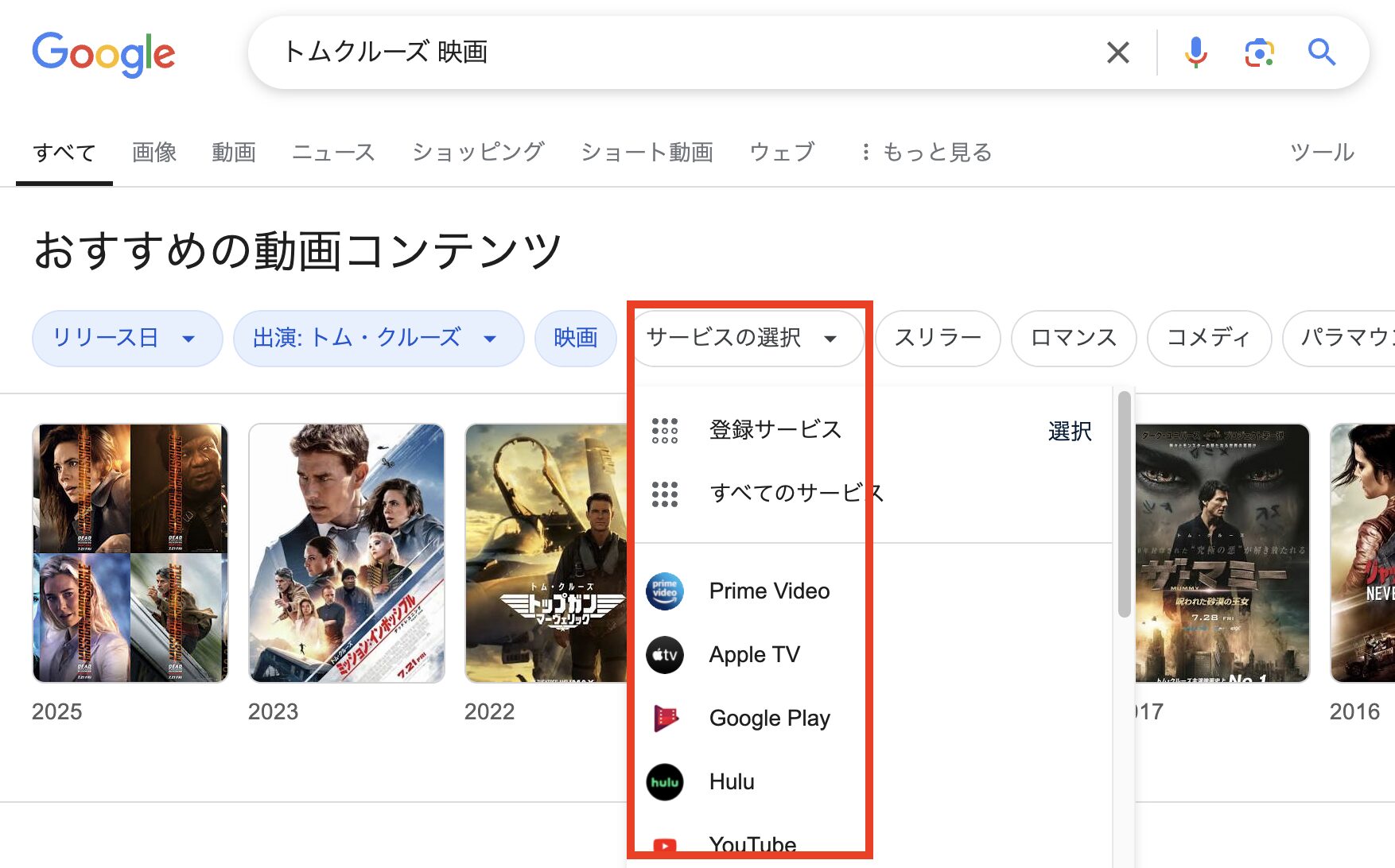
Task: Click the service list scrollbar
Action: [1124, 504]
